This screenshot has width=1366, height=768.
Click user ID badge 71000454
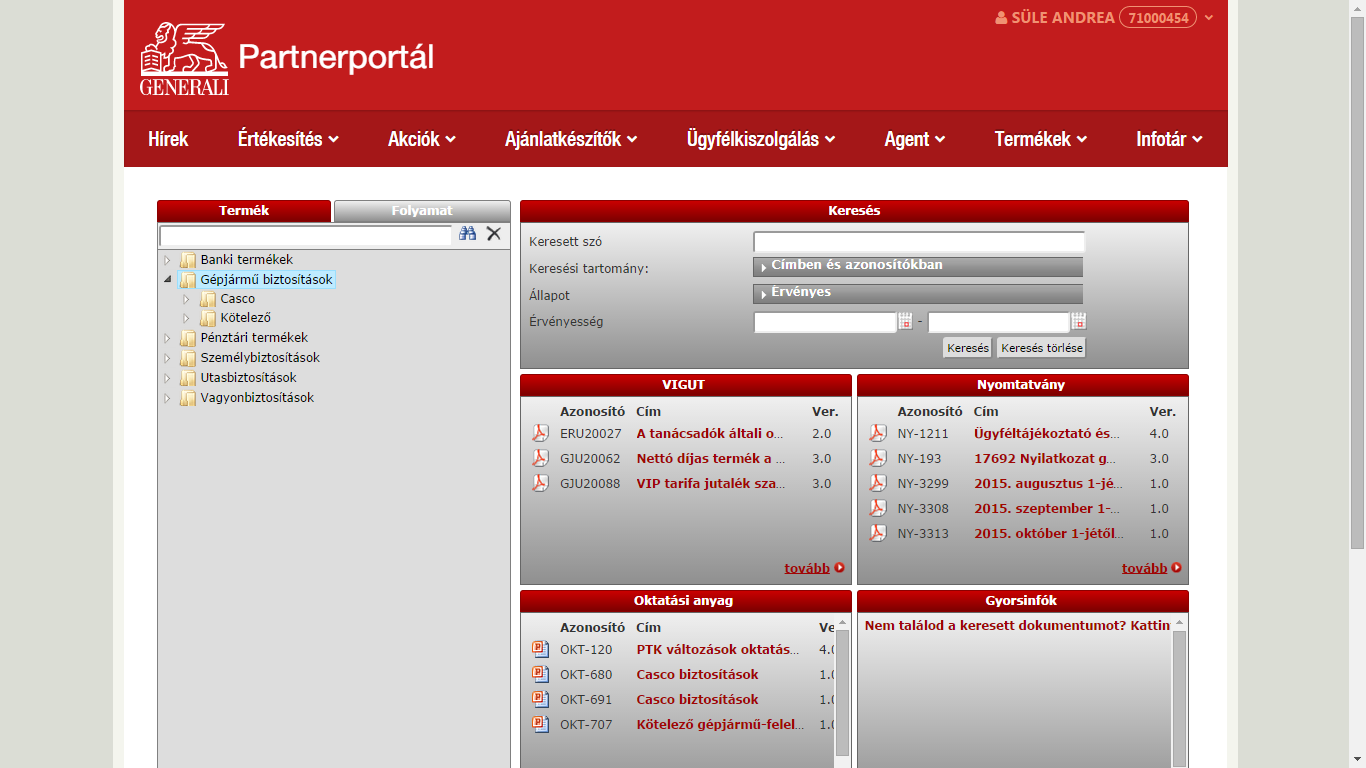pyautogui.click(x=1158, y=18)
